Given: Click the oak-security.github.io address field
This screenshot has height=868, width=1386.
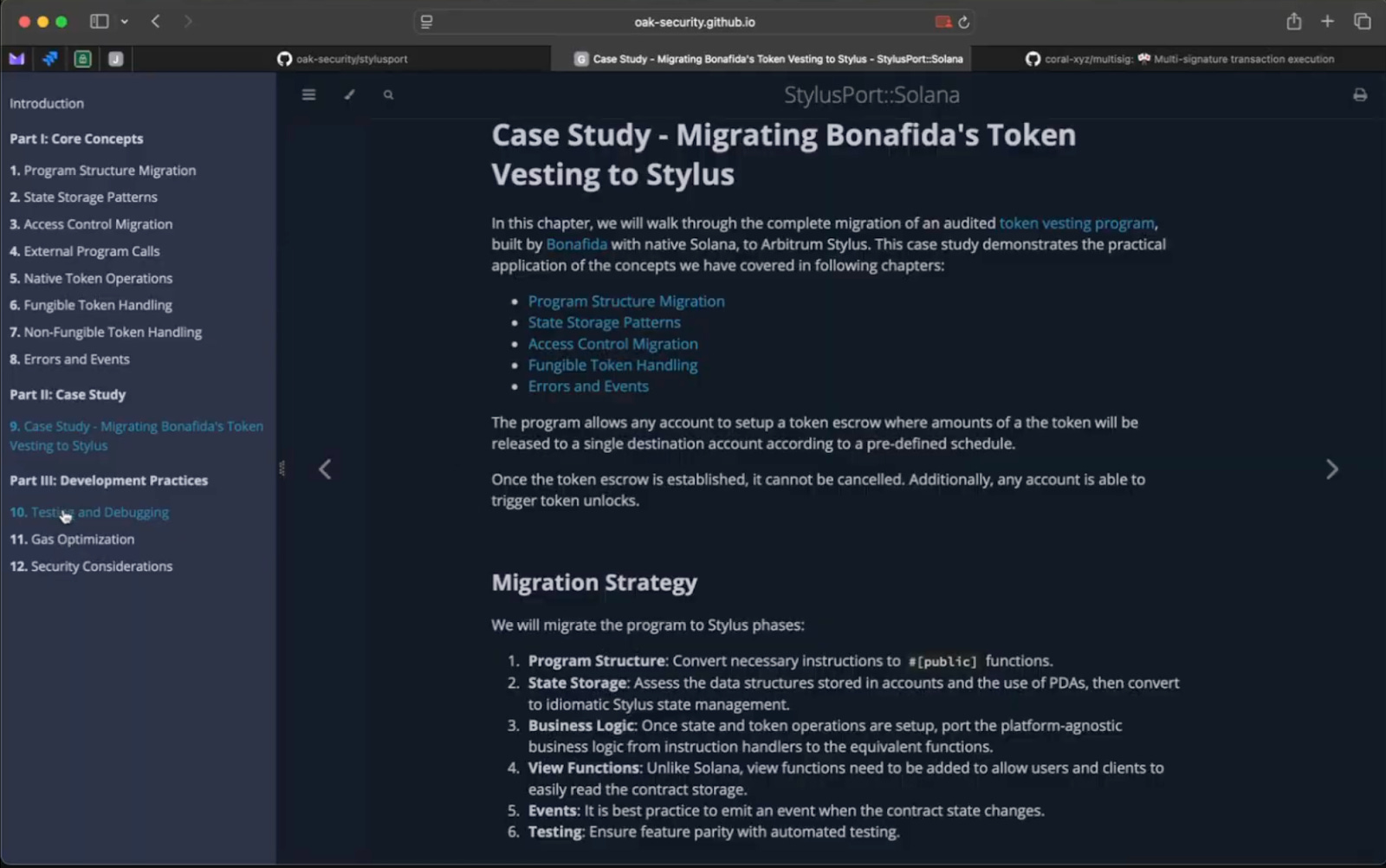Looking at the screenshot, I should (695, 23).
